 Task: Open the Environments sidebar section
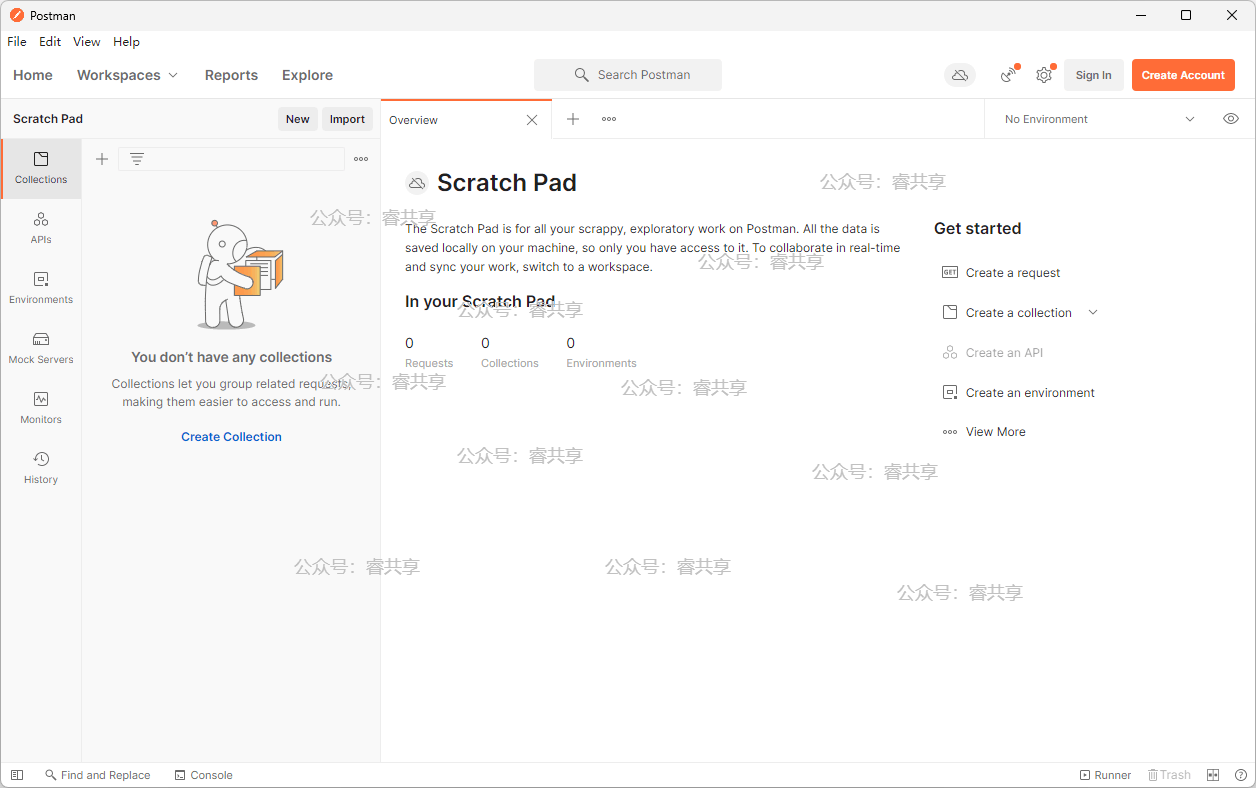tap(41, 288)
